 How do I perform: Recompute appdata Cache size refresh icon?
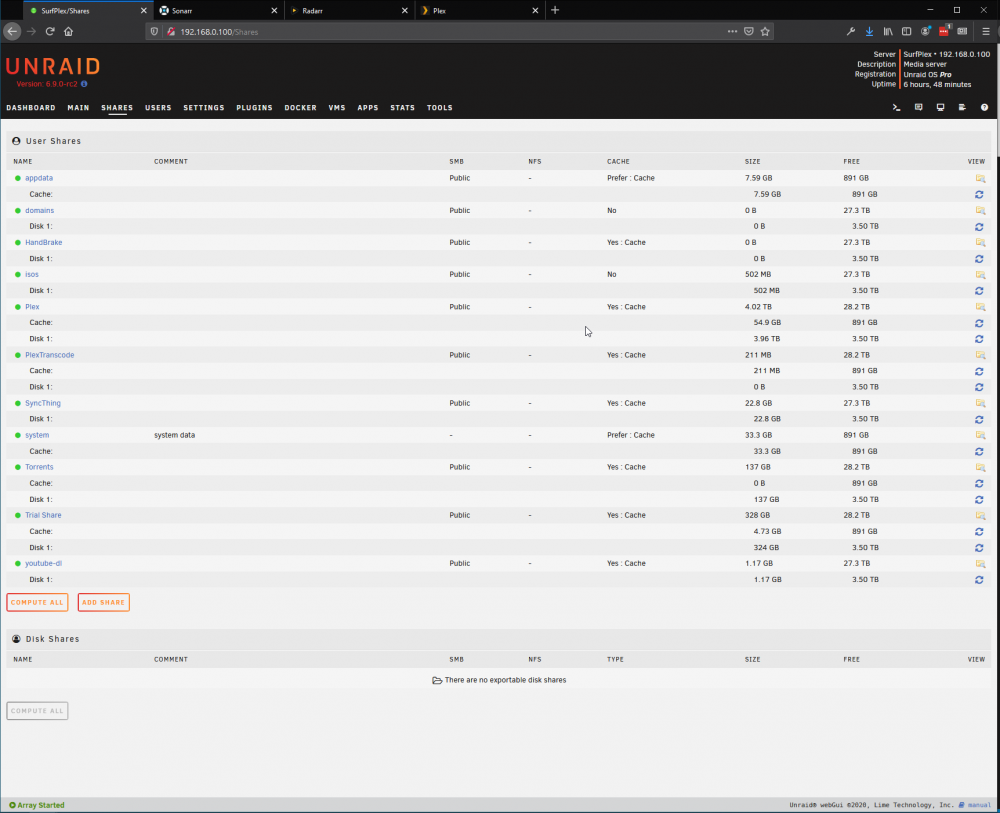[979, 194]
